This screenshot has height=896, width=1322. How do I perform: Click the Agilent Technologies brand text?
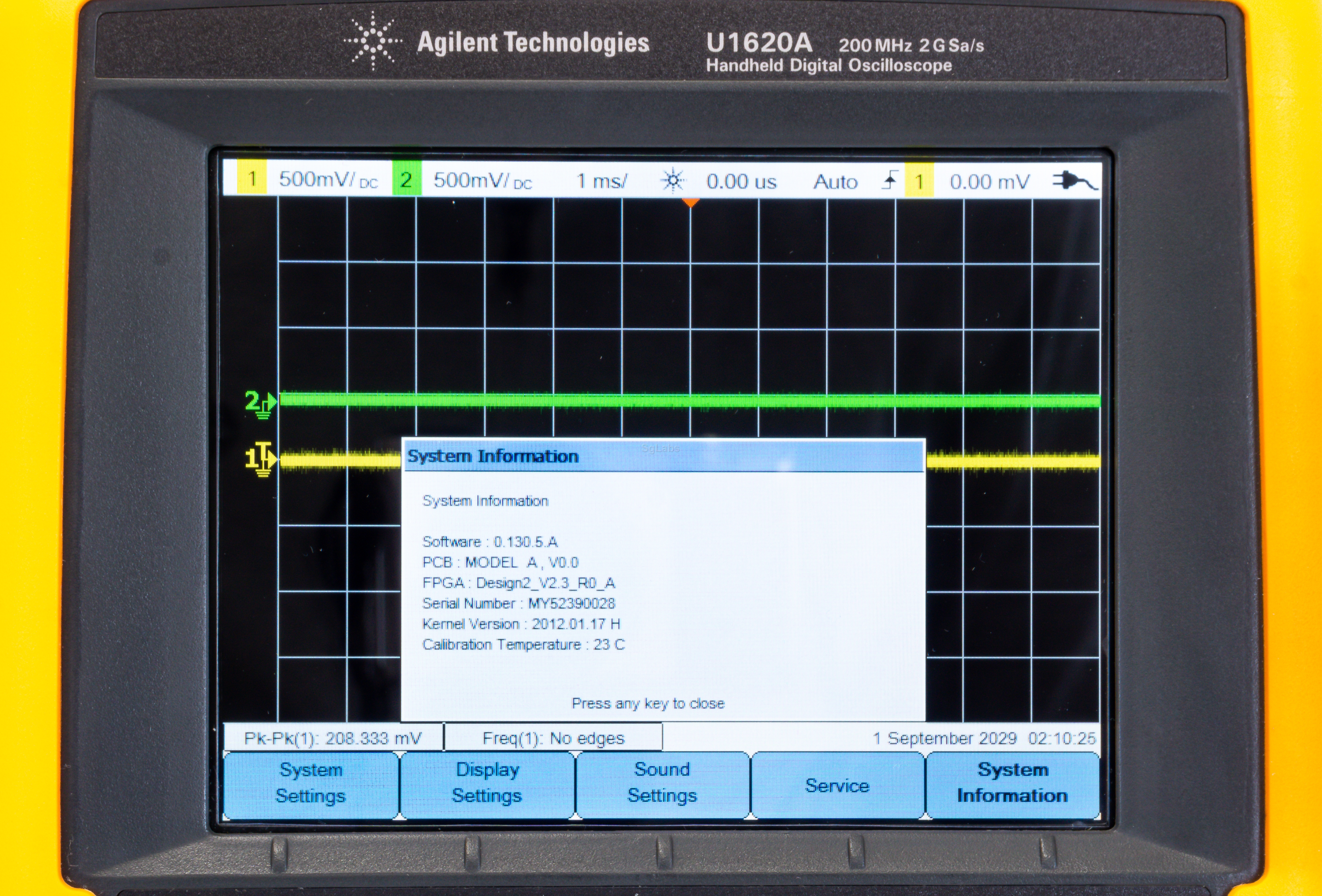(533, 43)
